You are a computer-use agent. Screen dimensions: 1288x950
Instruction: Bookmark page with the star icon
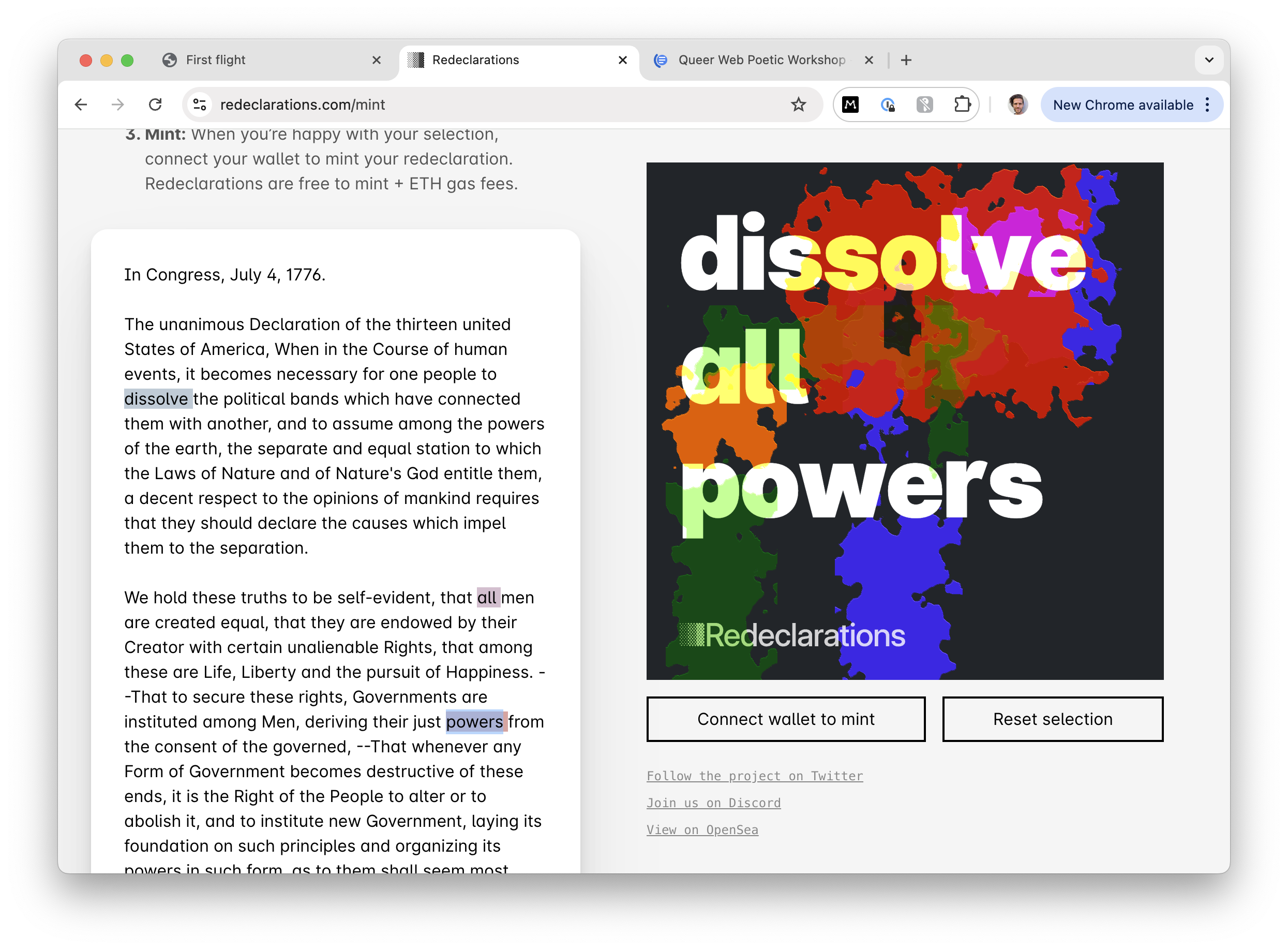[x=798, y=105]
